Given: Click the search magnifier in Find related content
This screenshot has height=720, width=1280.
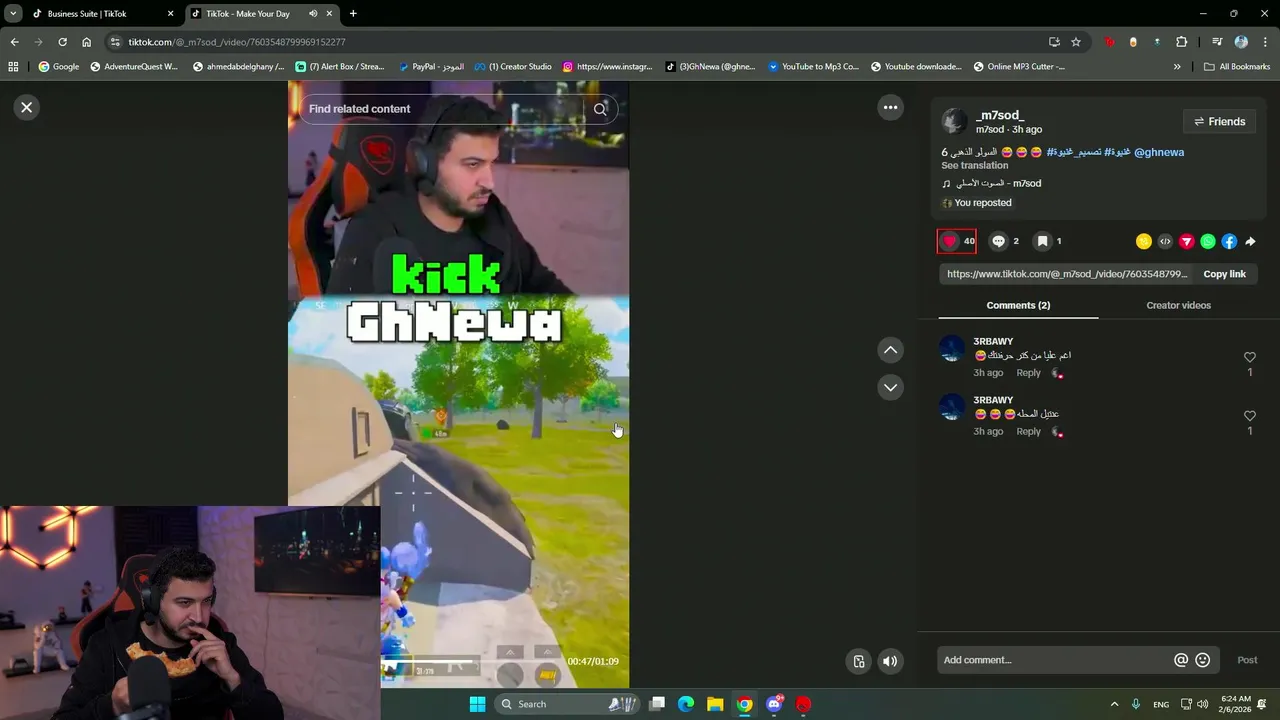Looking at the screenshot, I should pos(600,109).
